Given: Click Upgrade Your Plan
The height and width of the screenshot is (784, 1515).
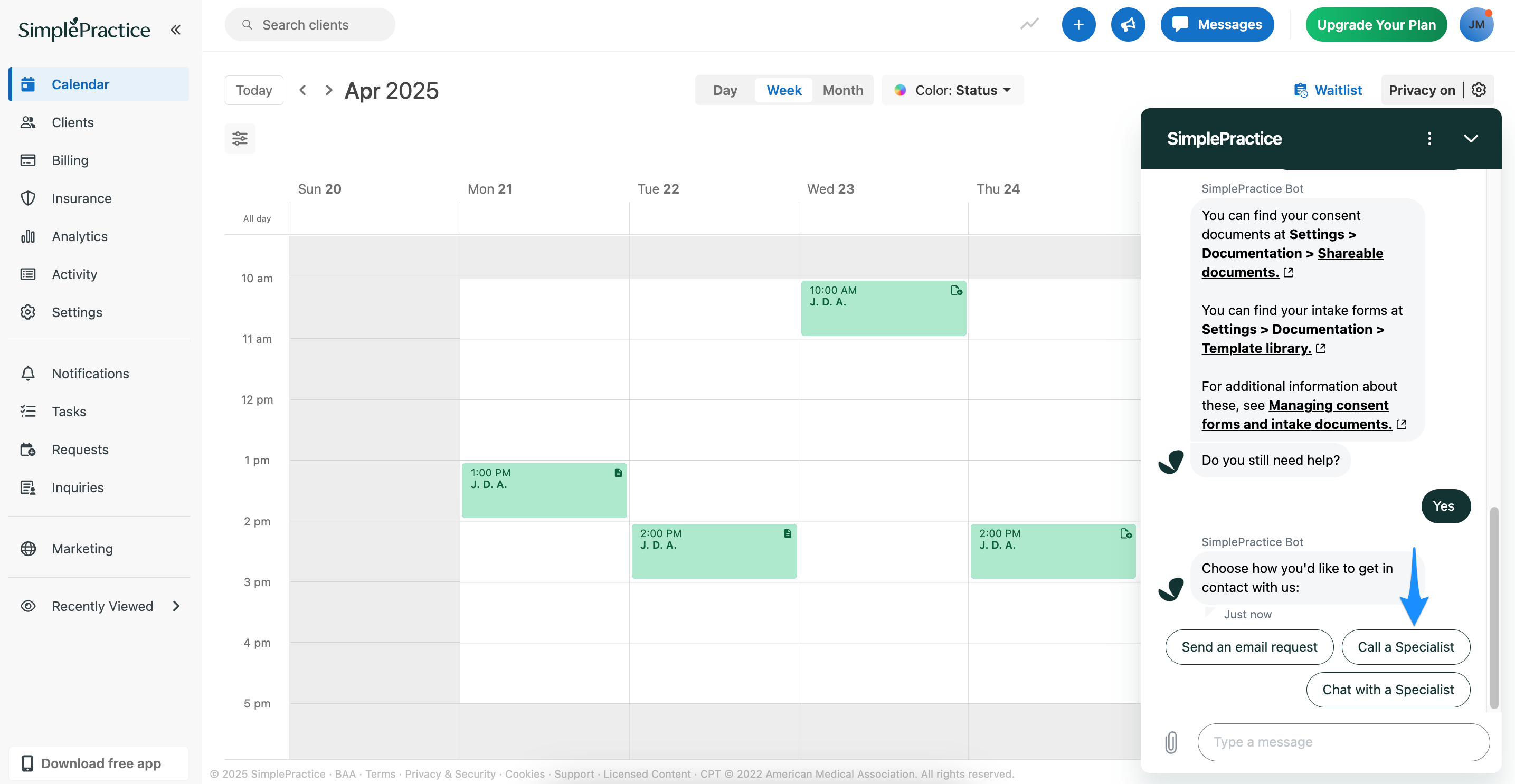Looking at the screenshot, I should (1376, 25).
